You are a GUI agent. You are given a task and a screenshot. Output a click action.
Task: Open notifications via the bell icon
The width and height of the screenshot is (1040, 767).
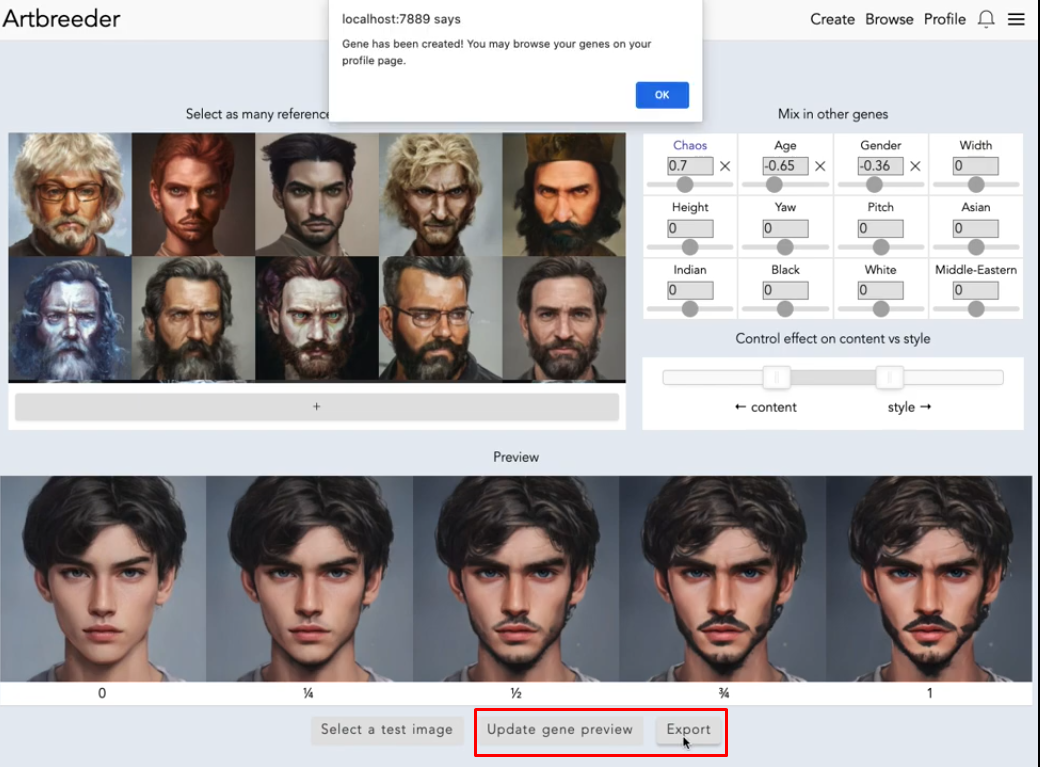(x=986, y=19)
